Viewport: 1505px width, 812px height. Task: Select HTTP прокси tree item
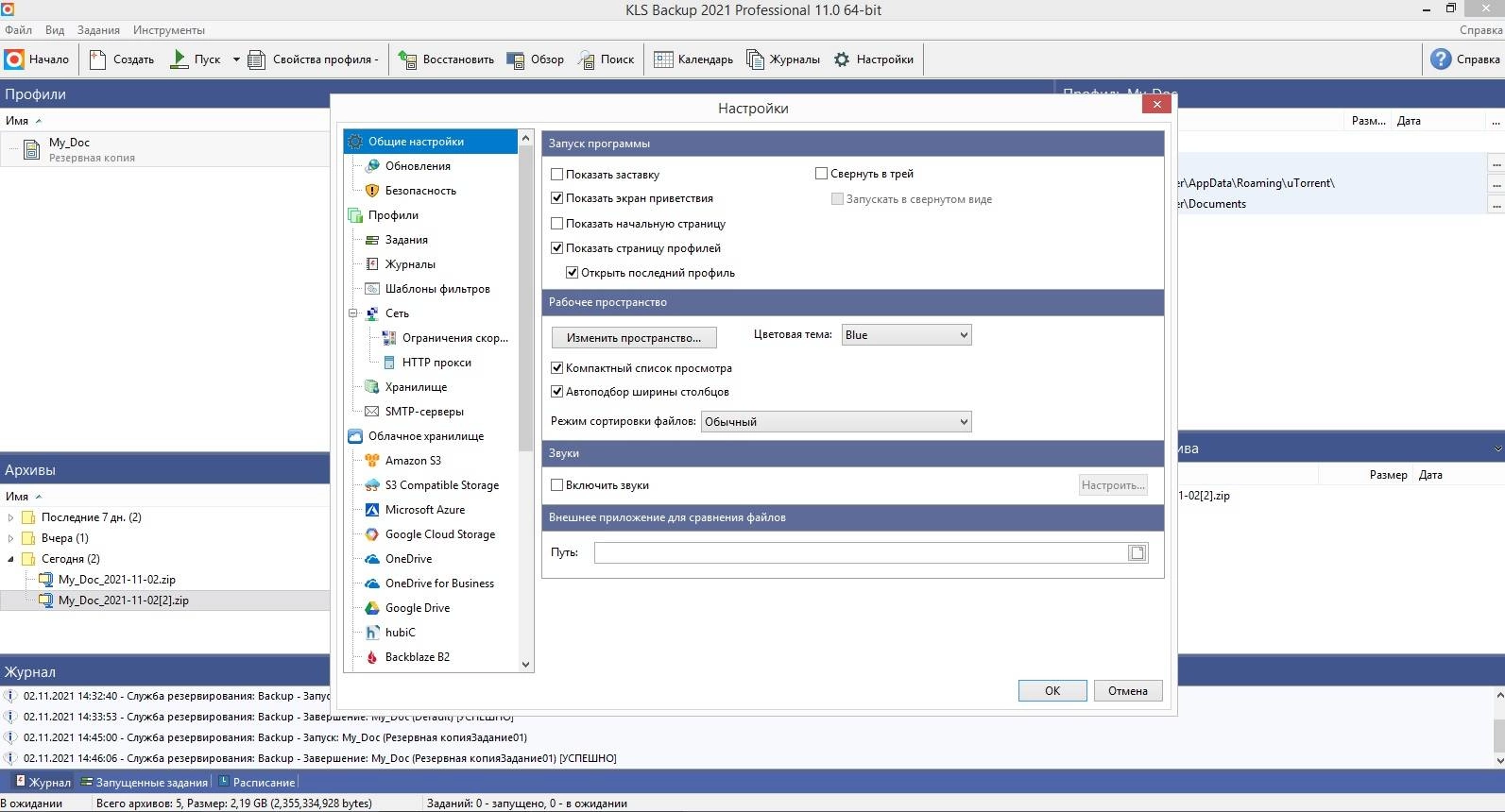(x=436, y=363)
